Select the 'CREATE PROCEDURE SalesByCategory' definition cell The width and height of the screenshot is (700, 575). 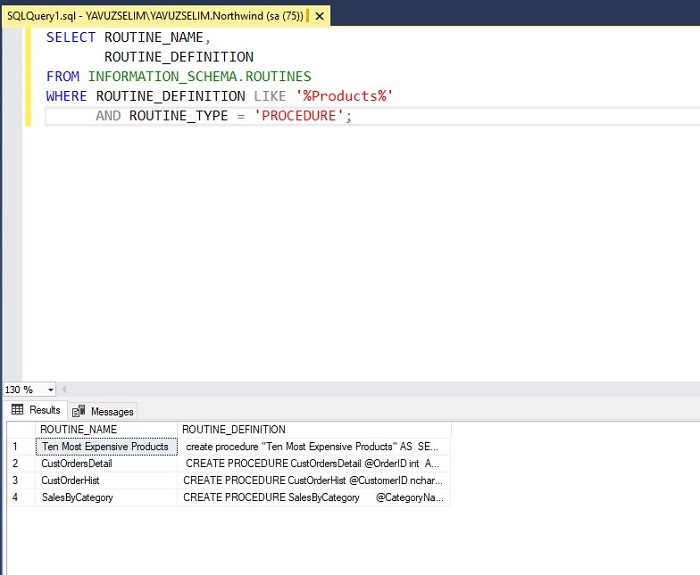(x=314, y=497)
